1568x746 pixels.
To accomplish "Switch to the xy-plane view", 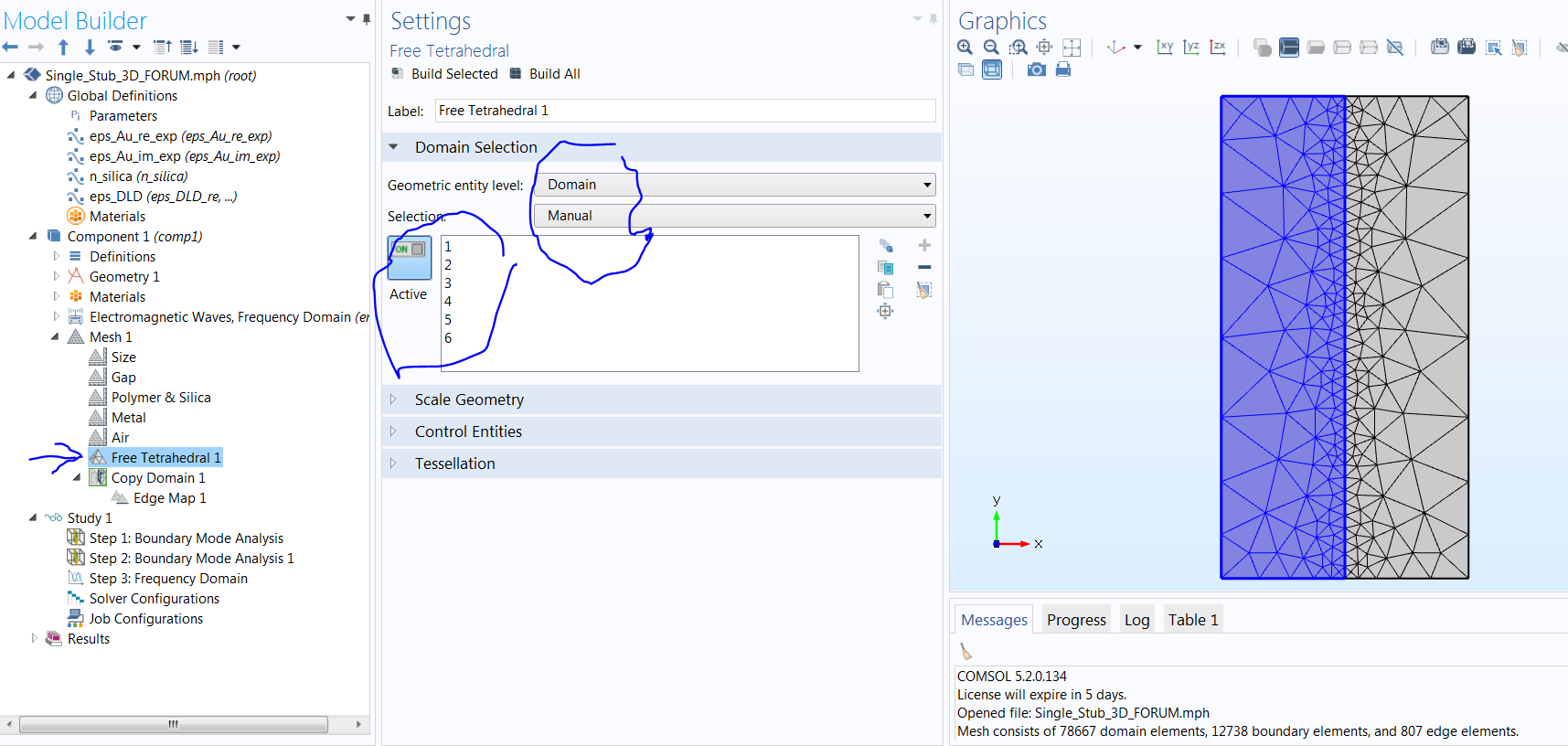I will (1165, 48).
